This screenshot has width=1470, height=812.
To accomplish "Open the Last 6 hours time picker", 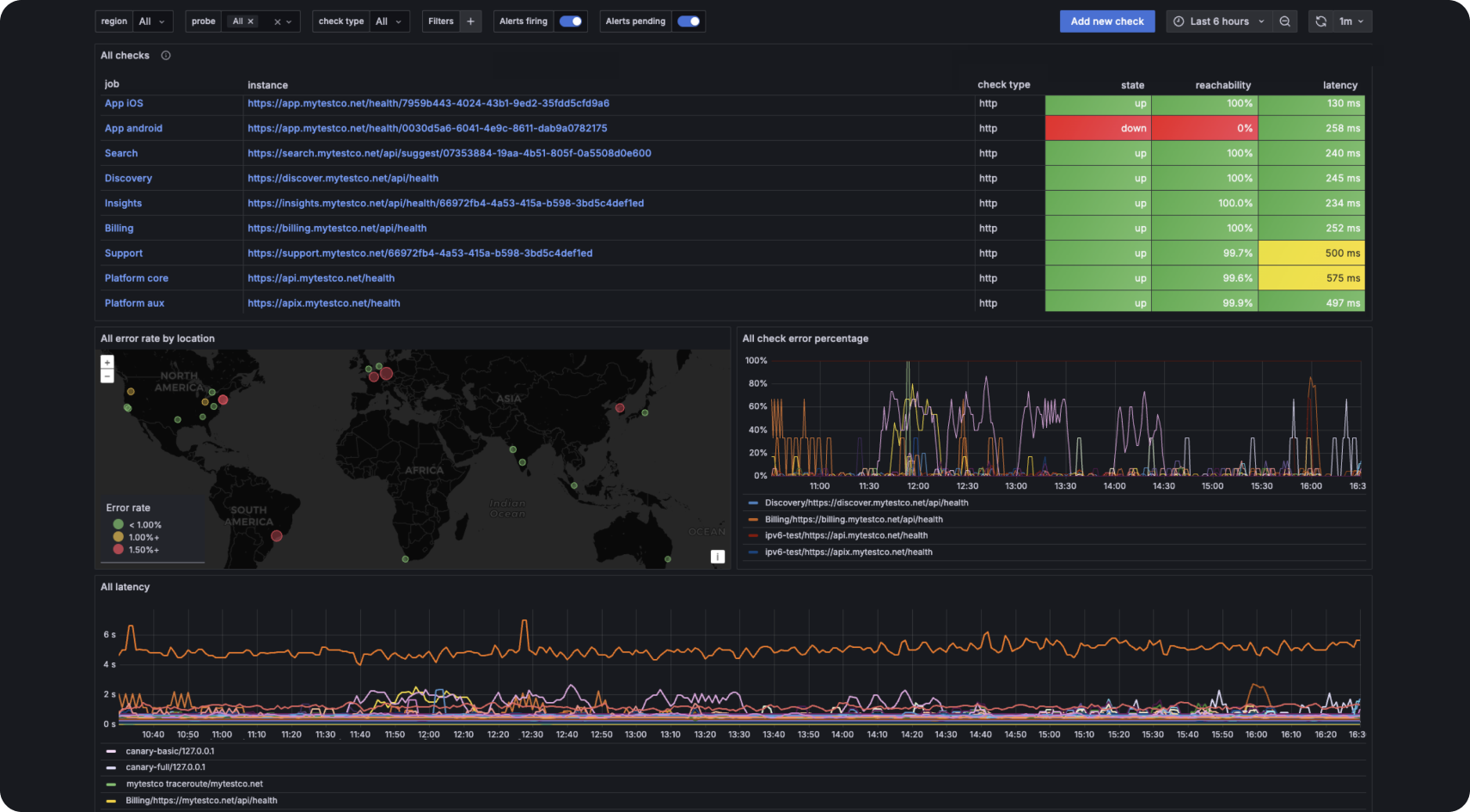I will point(1218,21).
